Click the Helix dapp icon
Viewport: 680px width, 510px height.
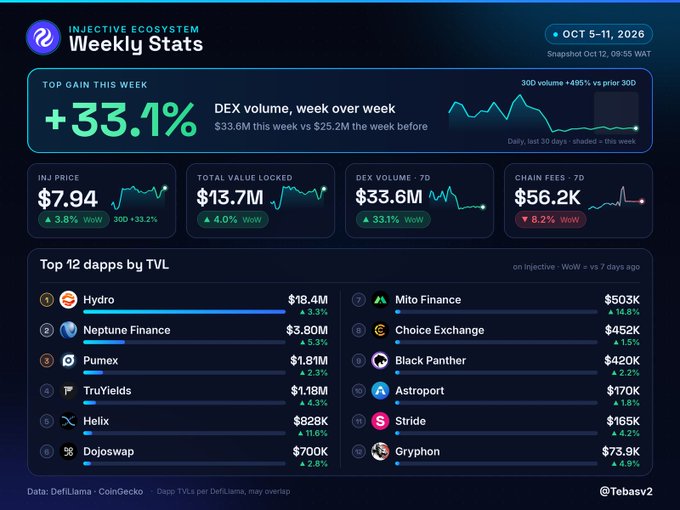68,421
